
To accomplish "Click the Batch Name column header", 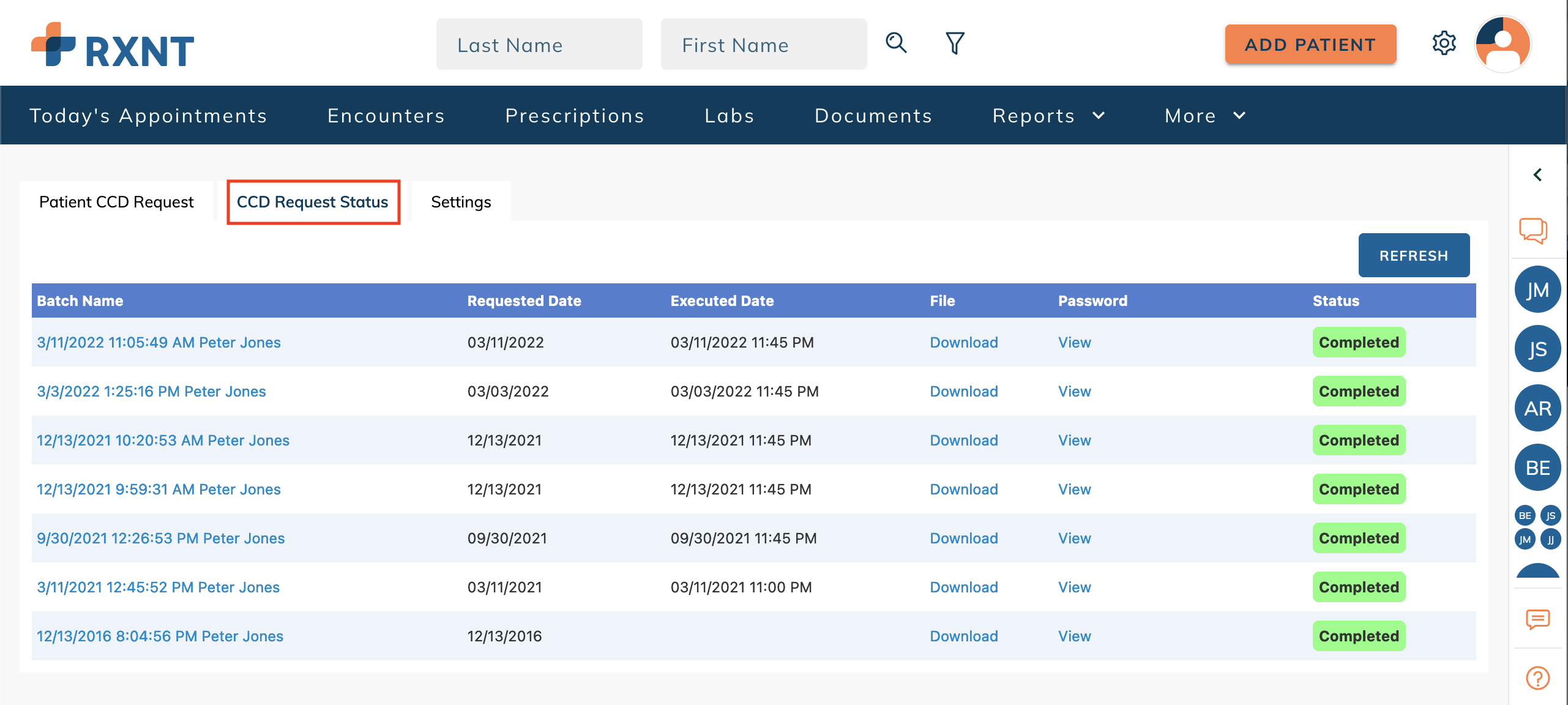I will (80, 300).
